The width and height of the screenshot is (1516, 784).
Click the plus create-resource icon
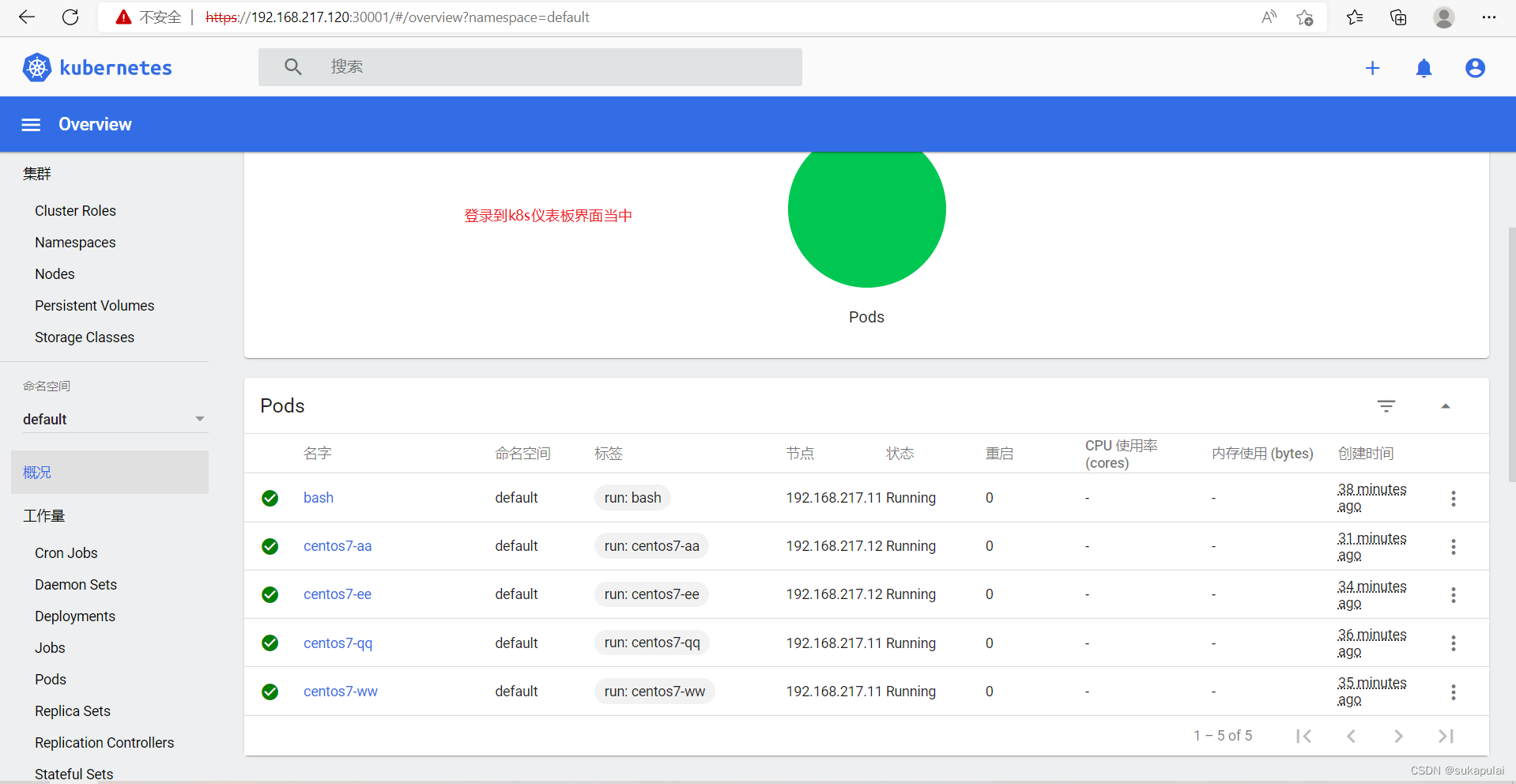click(1372, 68)
